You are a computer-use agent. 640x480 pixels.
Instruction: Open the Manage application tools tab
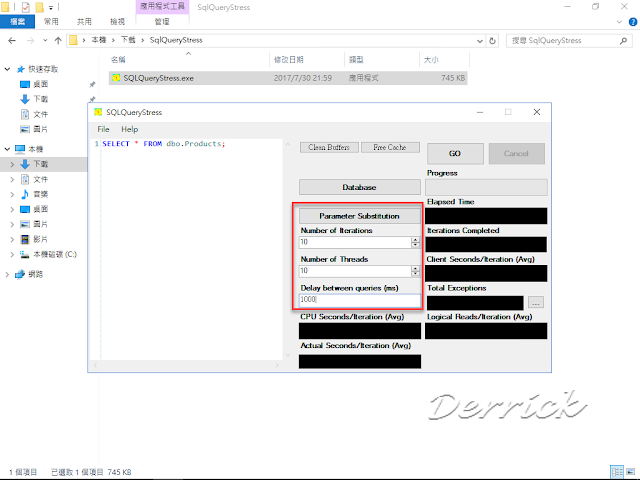(162, 22)
